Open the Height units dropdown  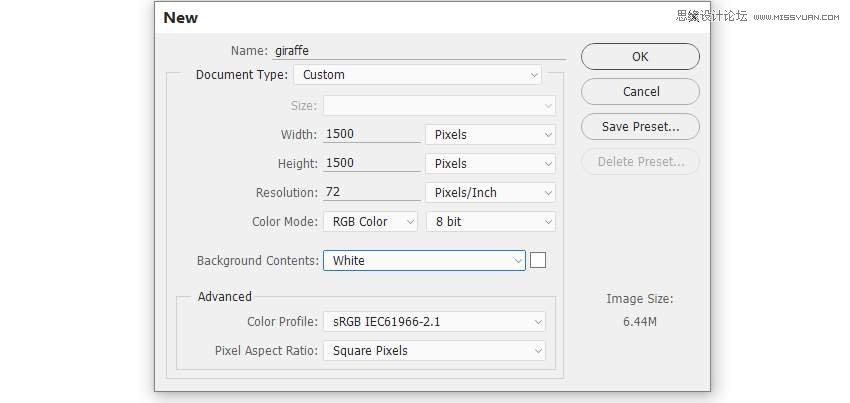pyautogui.click(x=490, y=163)
